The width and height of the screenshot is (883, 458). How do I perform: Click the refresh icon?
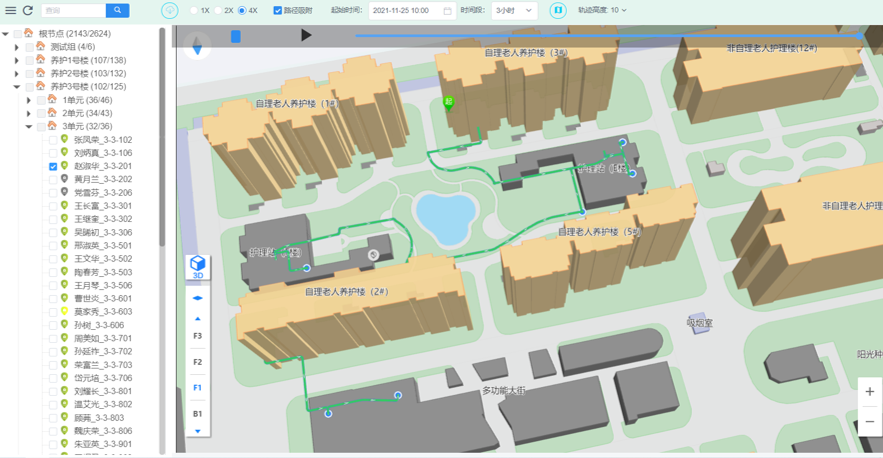coord(28,11)
